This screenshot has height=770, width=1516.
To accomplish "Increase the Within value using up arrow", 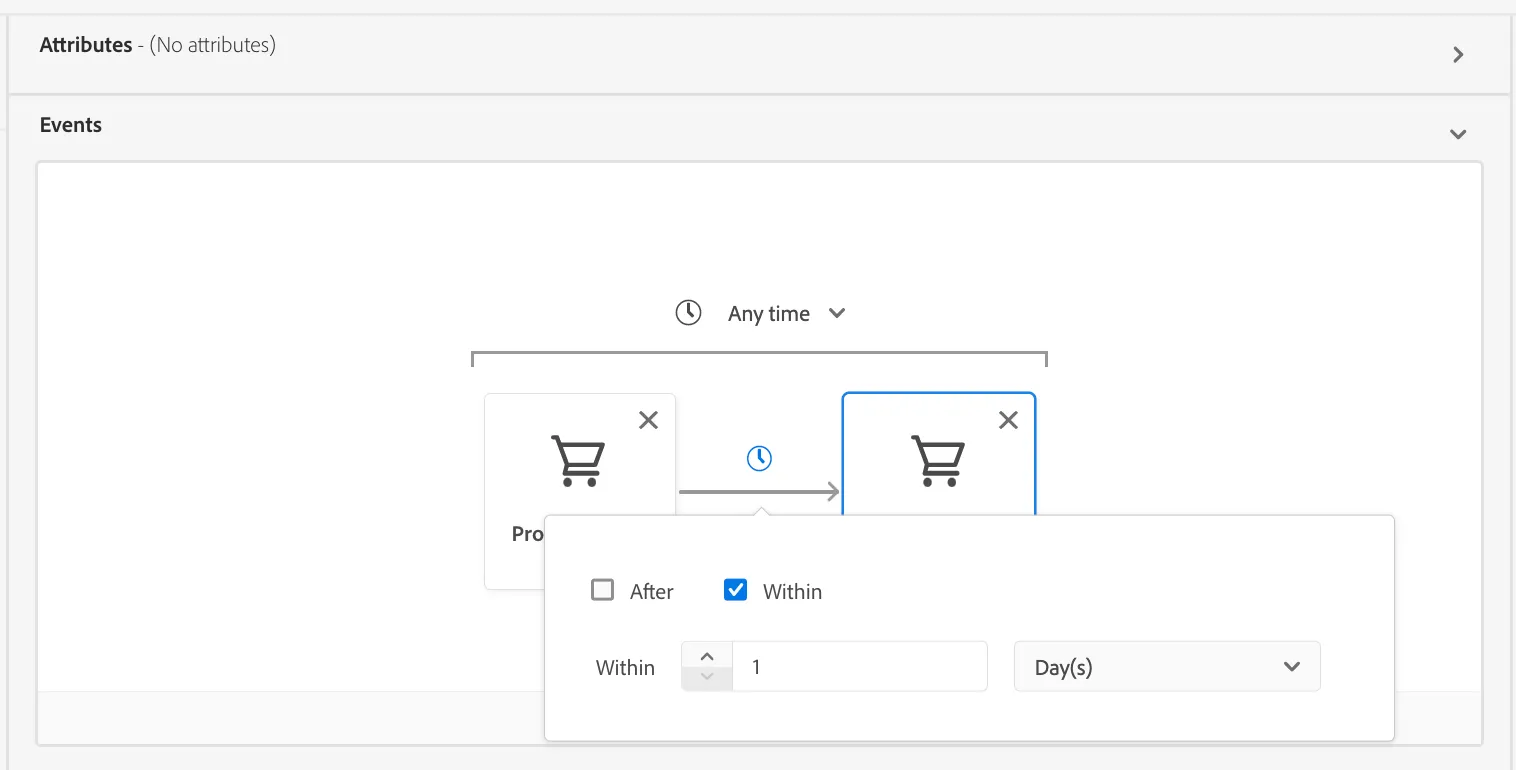I will (707, 656).
